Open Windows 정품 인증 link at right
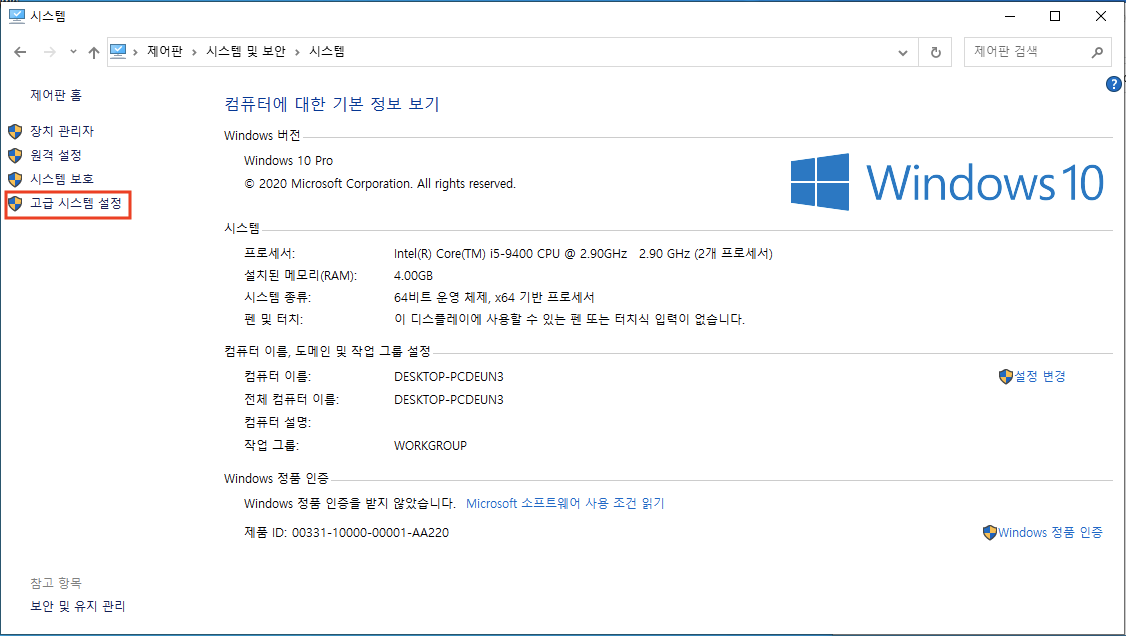The height and width of the screenshot is (636, 1126). point(1050,533)
